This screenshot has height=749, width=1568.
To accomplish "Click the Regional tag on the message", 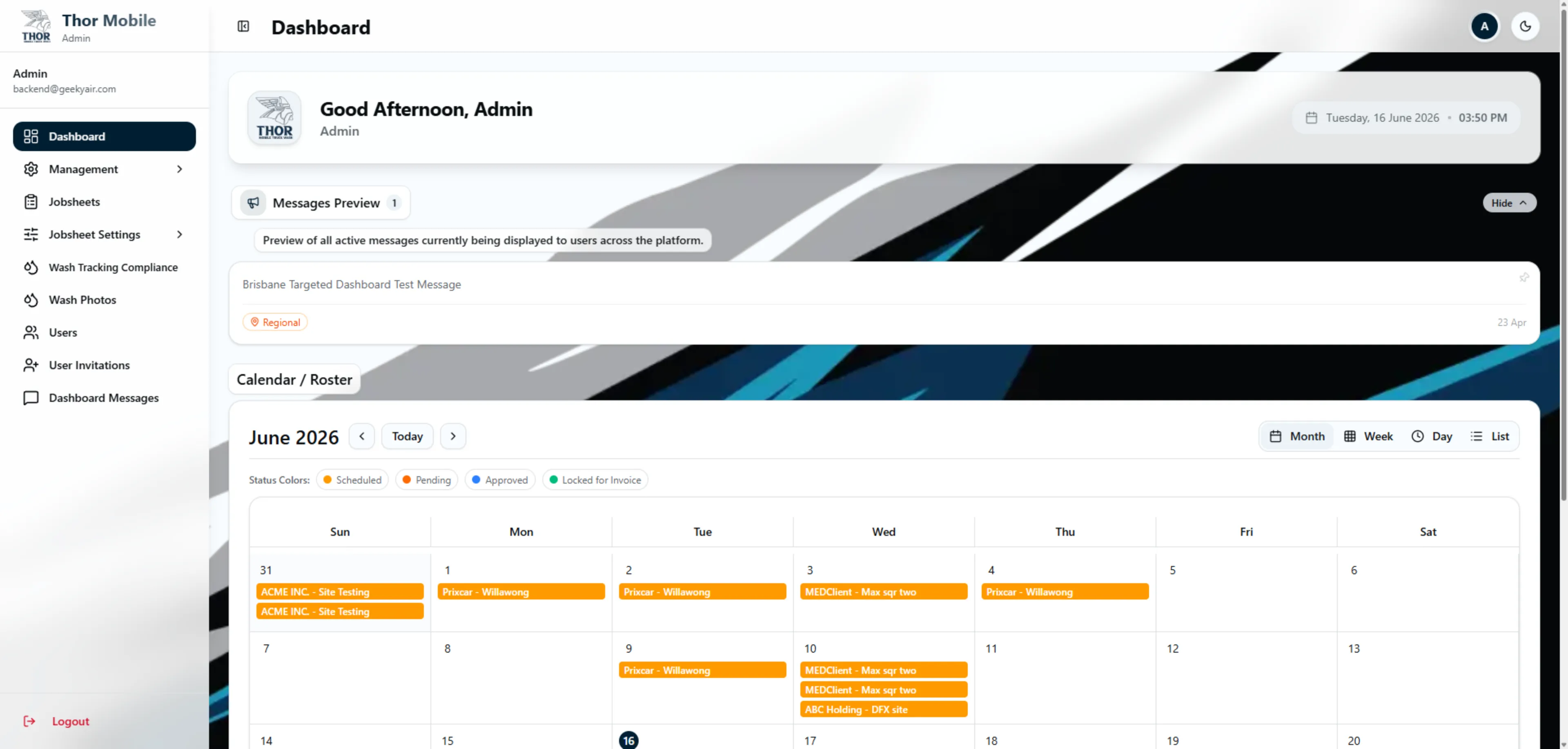I will click(275, 322).
